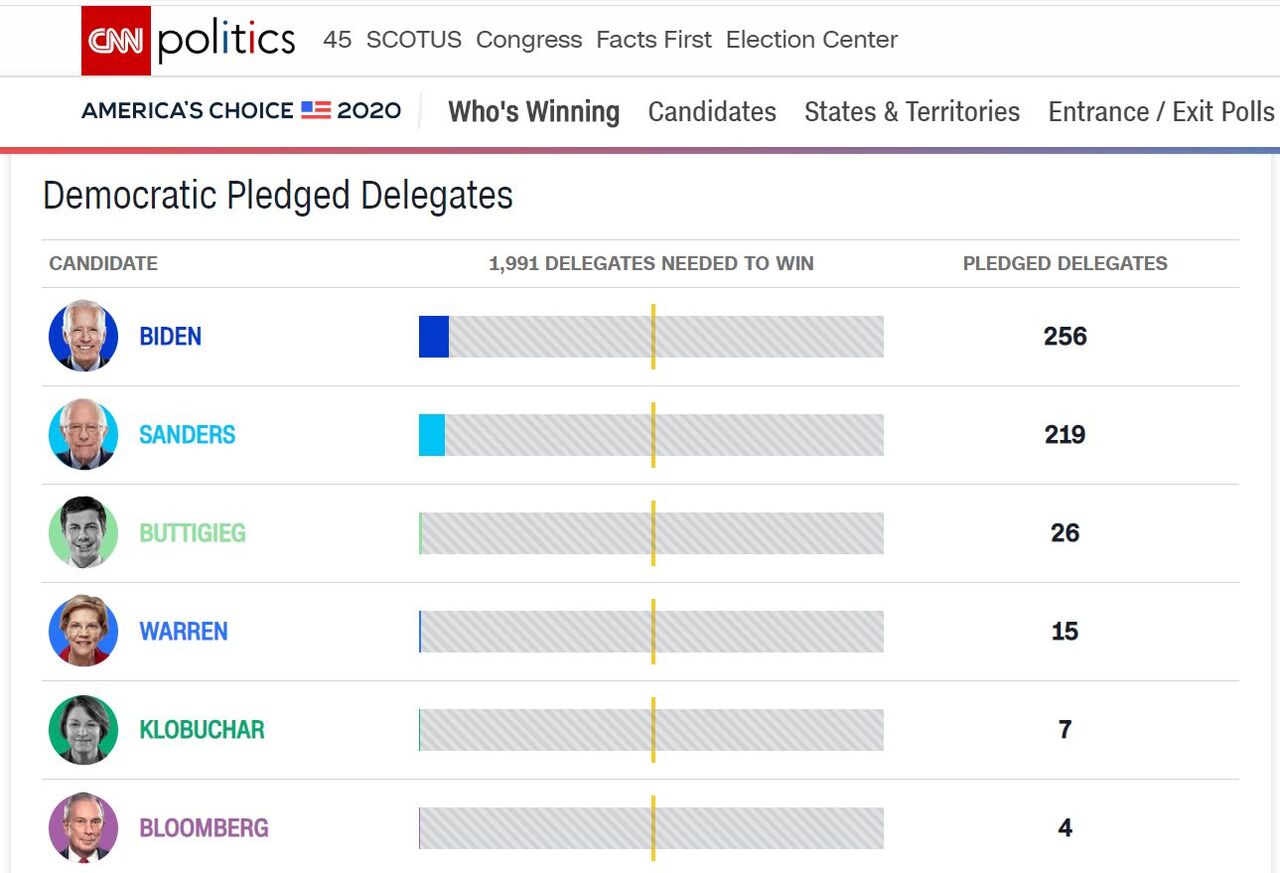The width and height of the screenshot is (1280, 873).
Task: Click the BIDEN candidate name link
Action: [x=170, y=336]
